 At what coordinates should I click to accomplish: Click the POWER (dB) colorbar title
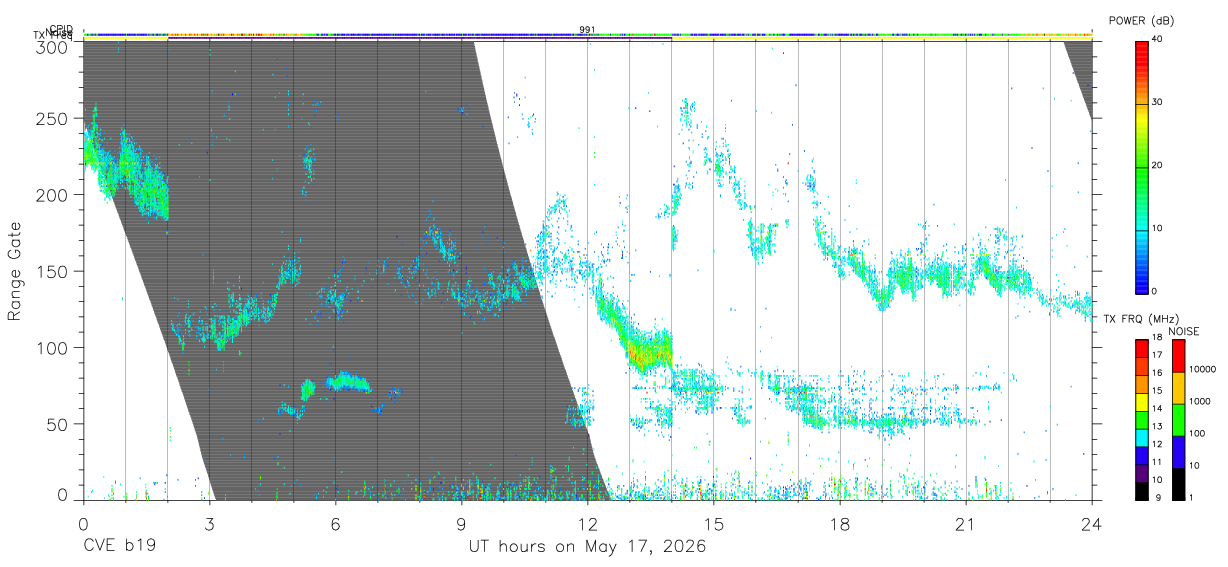(x=1142, y=20)
